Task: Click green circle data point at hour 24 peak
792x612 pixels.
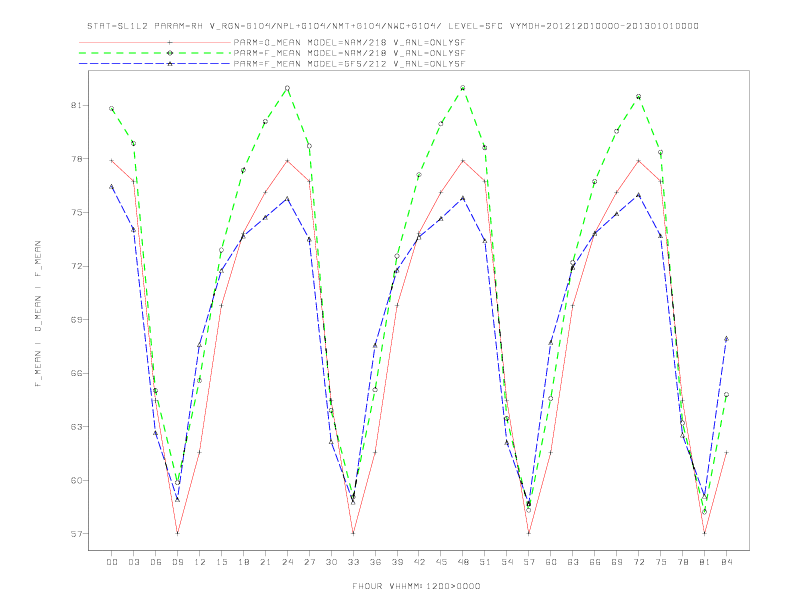Action: coord(287,88)
